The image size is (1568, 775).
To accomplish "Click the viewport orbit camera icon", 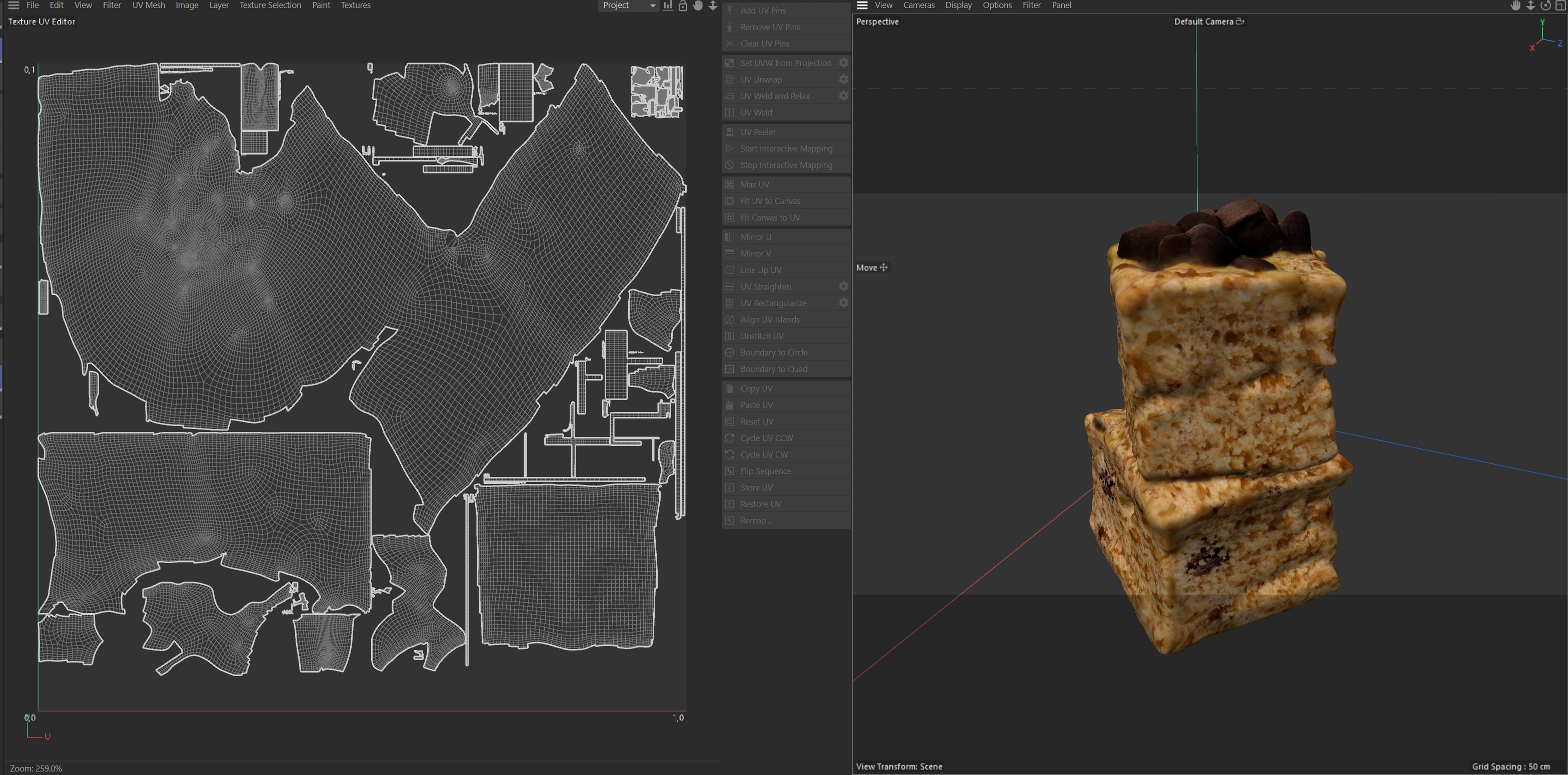I will click(x=1545, y=5).
